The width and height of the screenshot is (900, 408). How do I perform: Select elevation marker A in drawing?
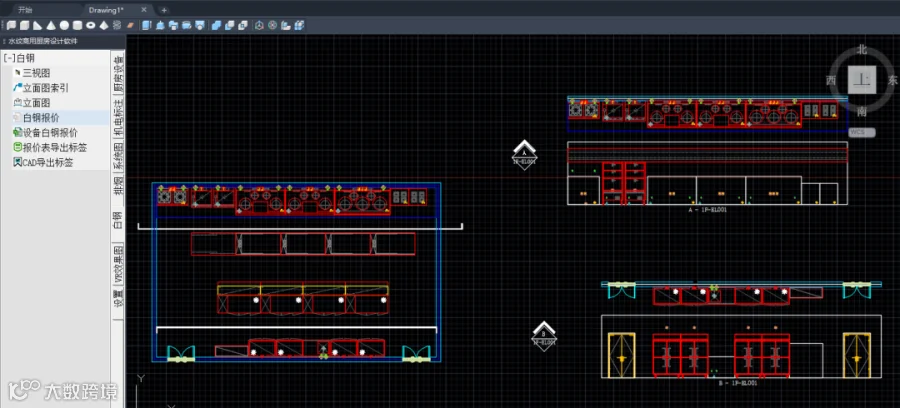point(524,154)
